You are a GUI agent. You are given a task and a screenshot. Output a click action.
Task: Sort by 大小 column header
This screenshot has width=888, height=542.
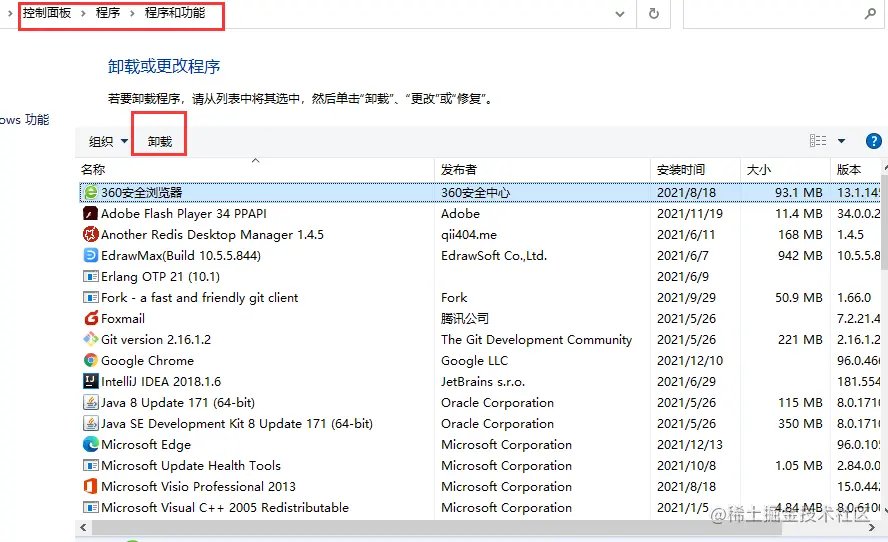tap(759, 169)
